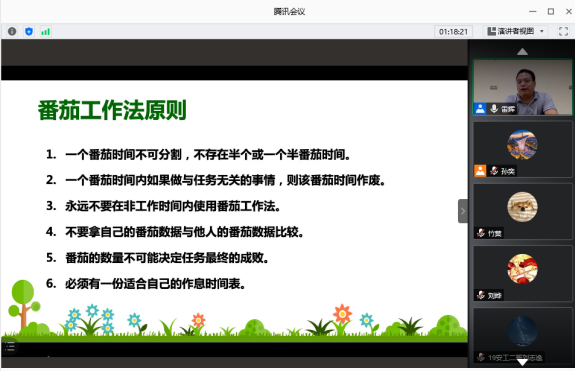Click the blue host badge on 雷辉
Image resolution: width=576 pixels, height=372 pixels.
point(480,109)
